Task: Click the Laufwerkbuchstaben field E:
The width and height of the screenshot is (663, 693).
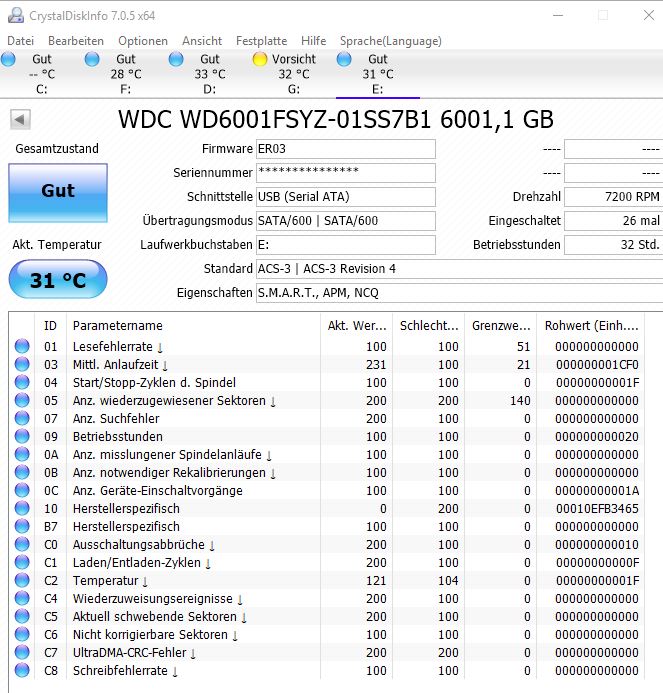Action: click(346, 244)
